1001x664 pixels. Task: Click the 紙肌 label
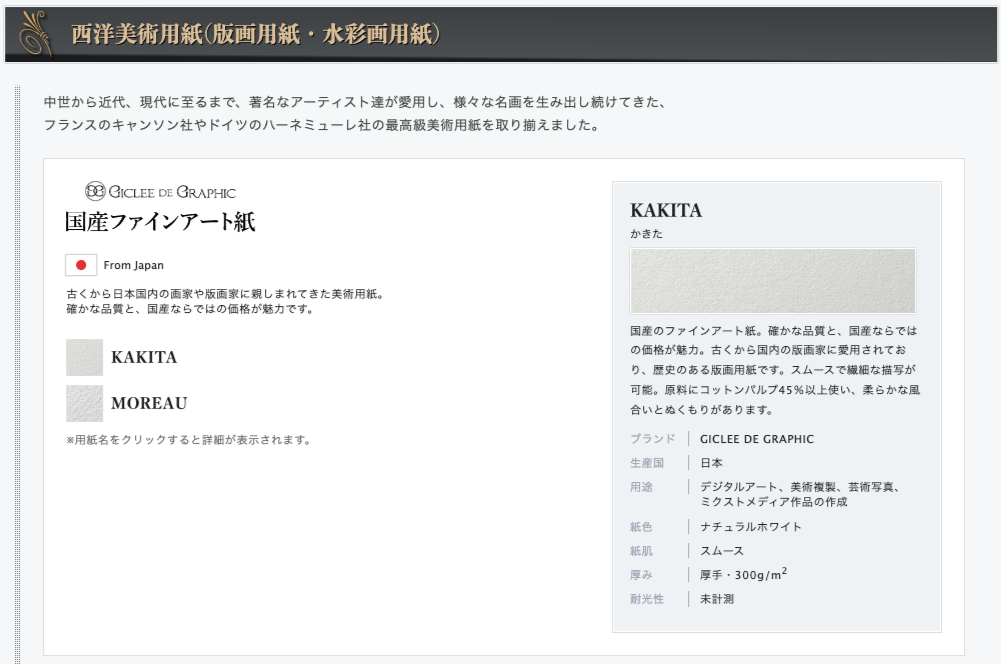[641, 551]
